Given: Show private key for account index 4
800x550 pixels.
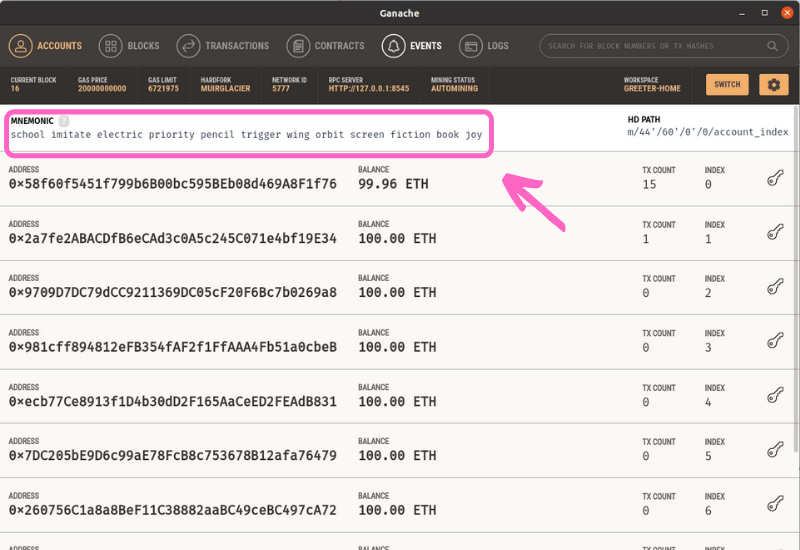Looking at the screenshot, I should [x=775, y=395].
